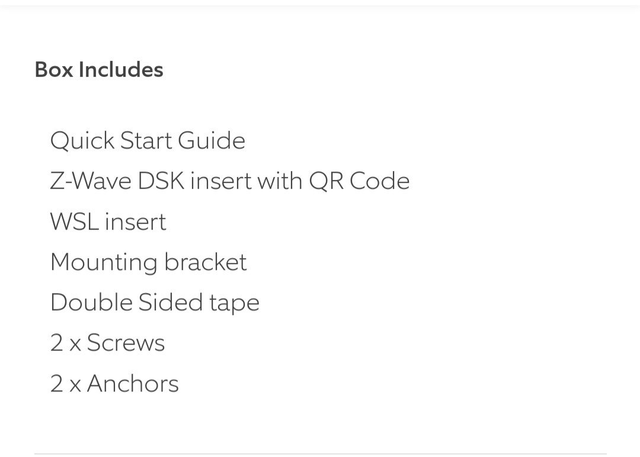The width and height of the screenshot is (640, 457).
Task: Select the Double Sided tape entry
Action: (x=154, y=303)
